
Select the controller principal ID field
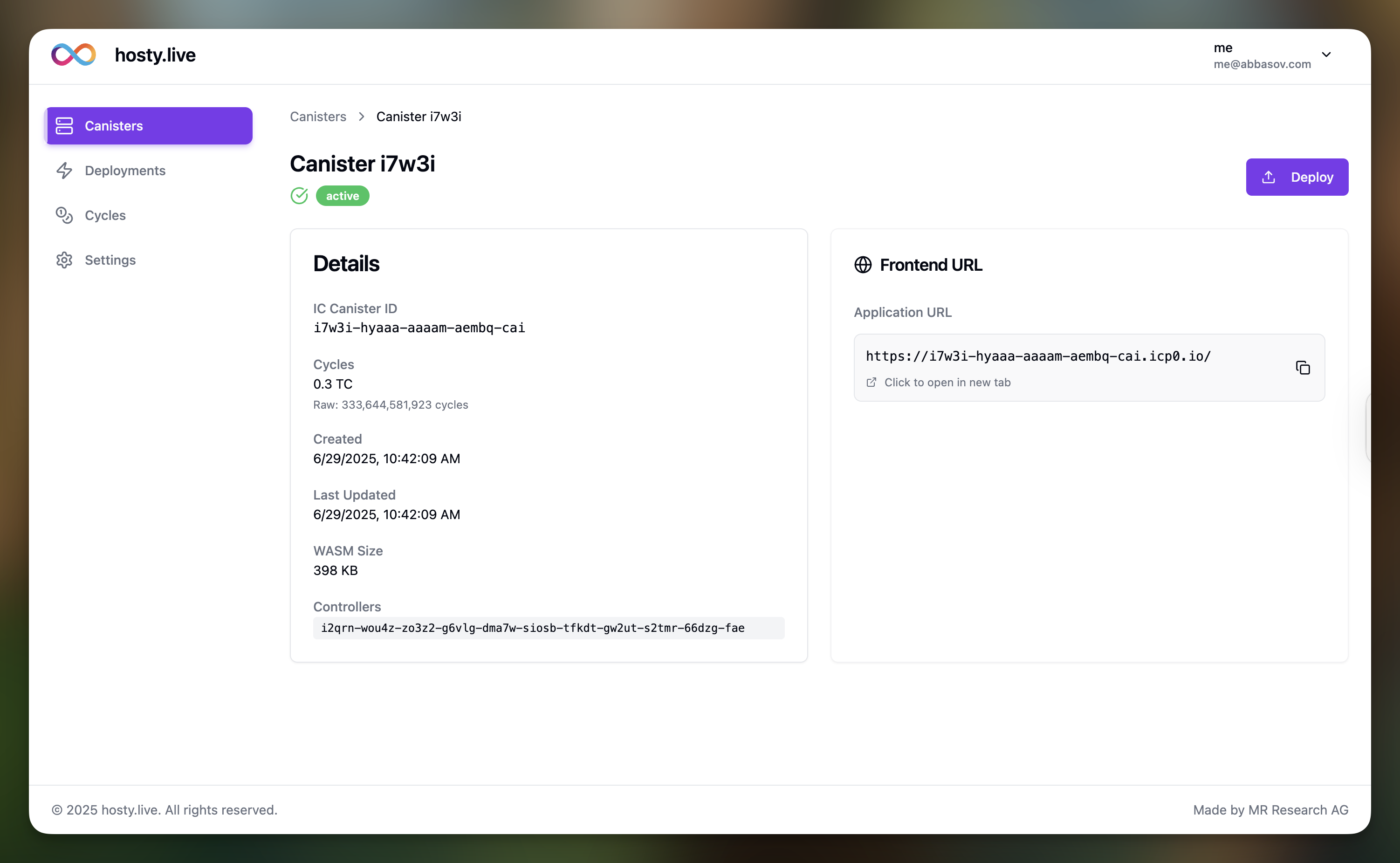coord(533,628)
